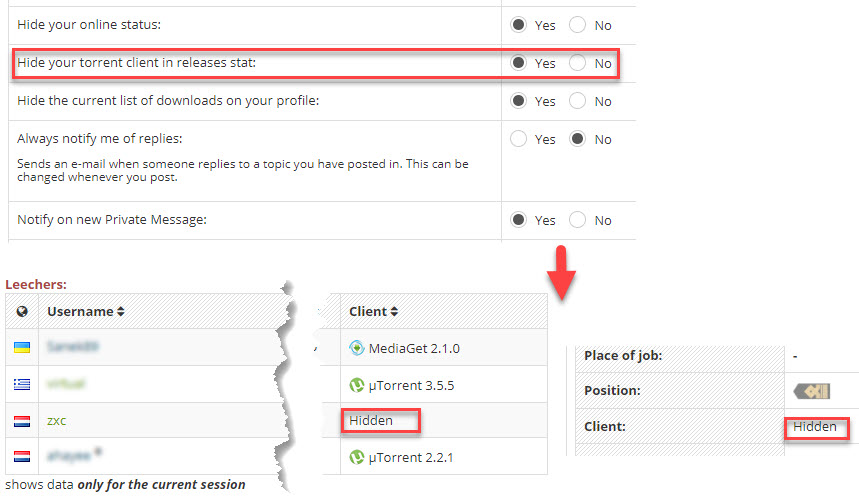Click the Hidden value in profile Client row
This screenshot has width=859, height=498.
click(x=814, y=427)
